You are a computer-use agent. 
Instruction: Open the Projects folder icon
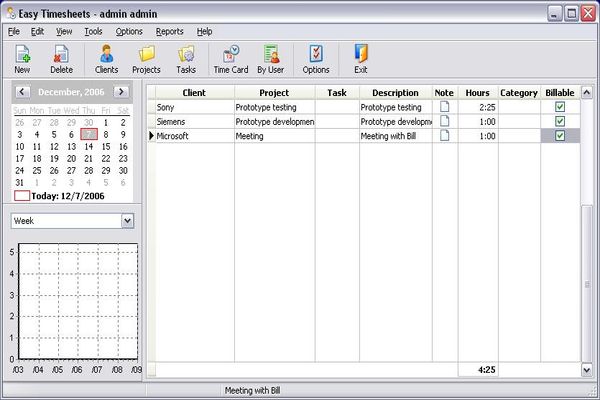(x=146, y=54)
